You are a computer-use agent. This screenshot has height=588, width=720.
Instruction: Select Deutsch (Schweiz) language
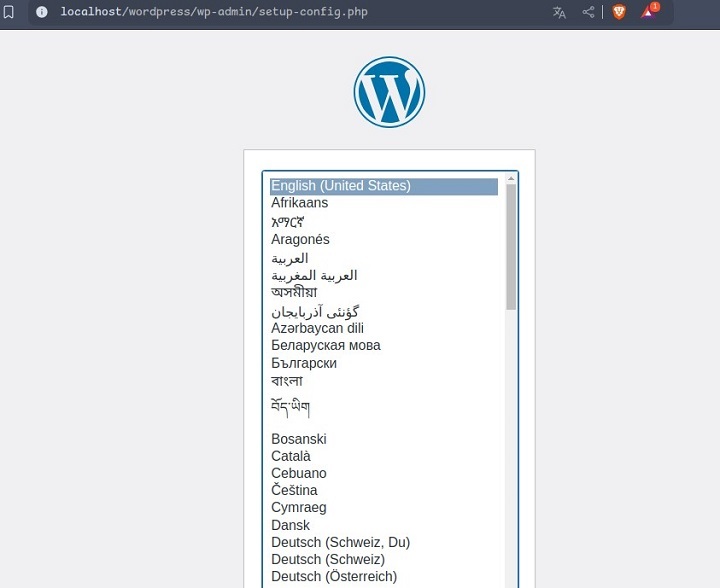click(384, 560)
